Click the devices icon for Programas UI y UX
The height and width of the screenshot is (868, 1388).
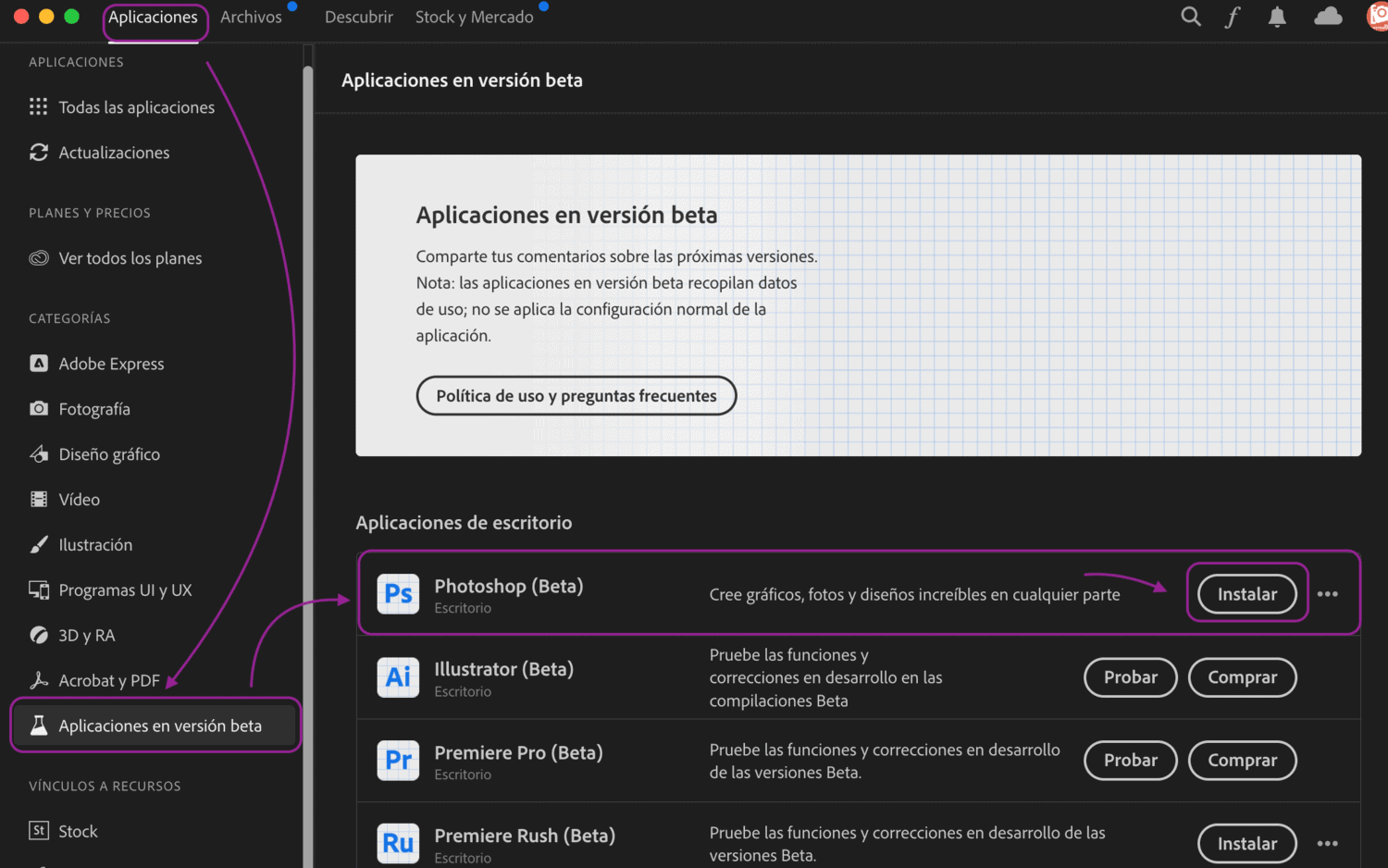[38, 590]
